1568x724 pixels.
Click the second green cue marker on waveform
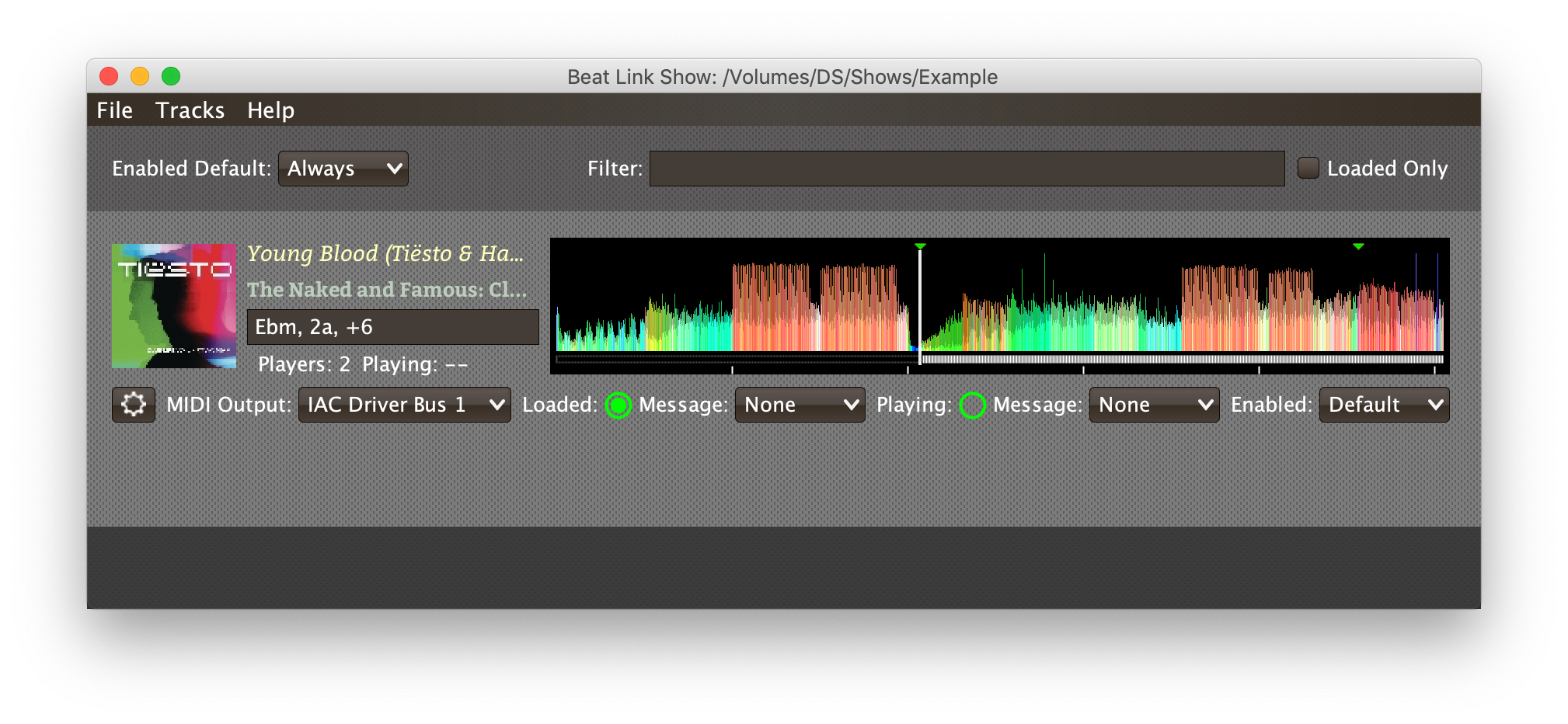click(x=1358, y=246)
